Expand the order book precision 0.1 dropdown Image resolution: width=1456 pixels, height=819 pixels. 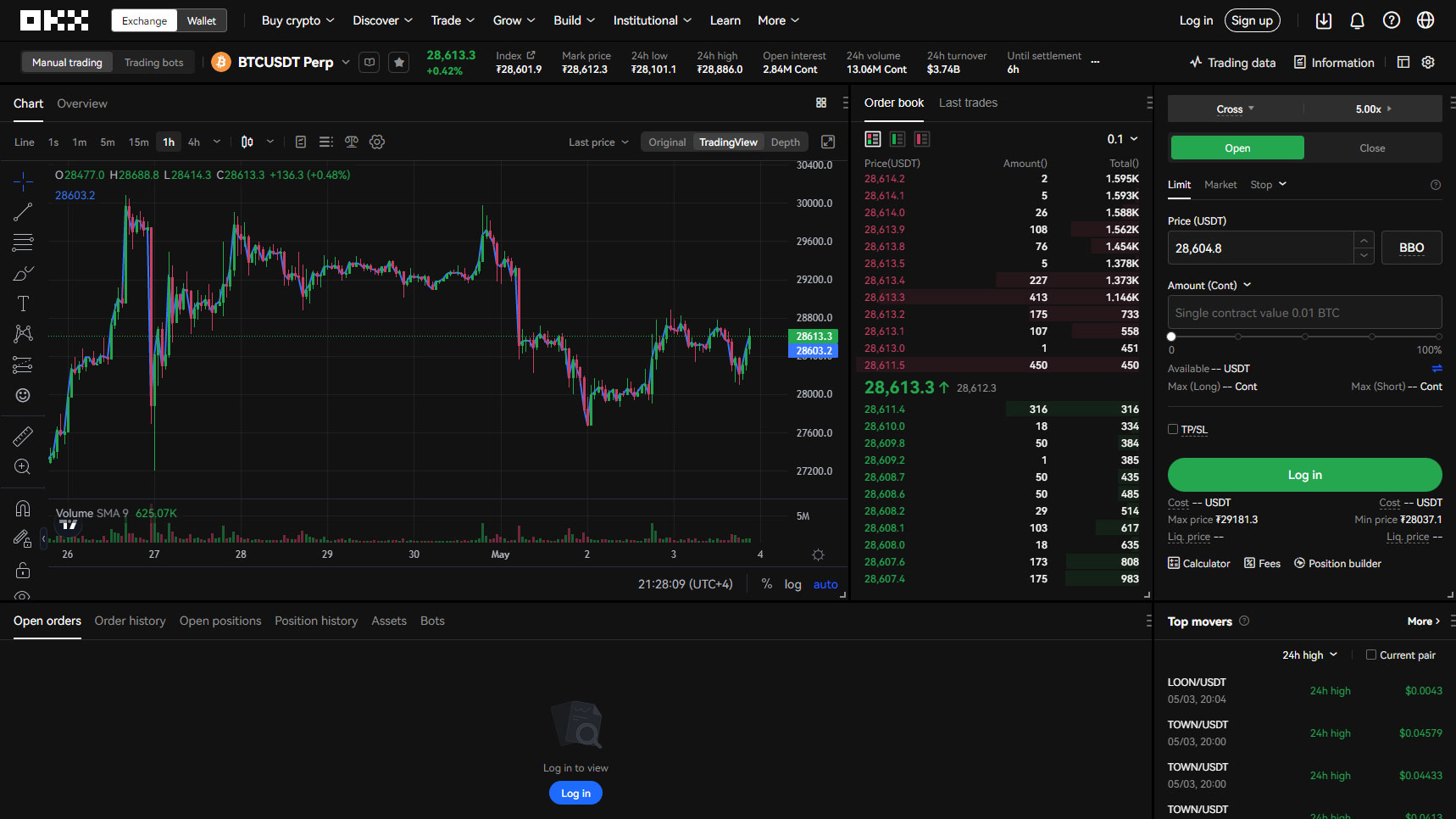point(1122,137)
